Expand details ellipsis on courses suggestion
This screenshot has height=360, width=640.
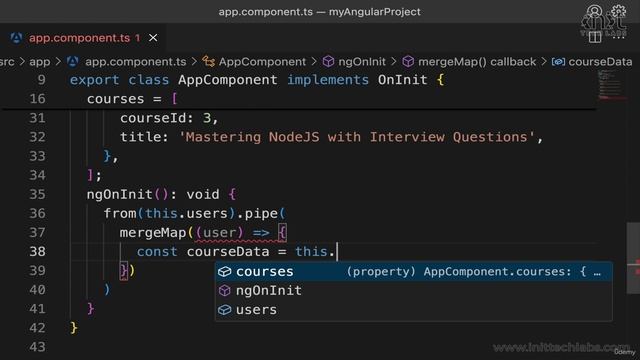coord(597,272)
